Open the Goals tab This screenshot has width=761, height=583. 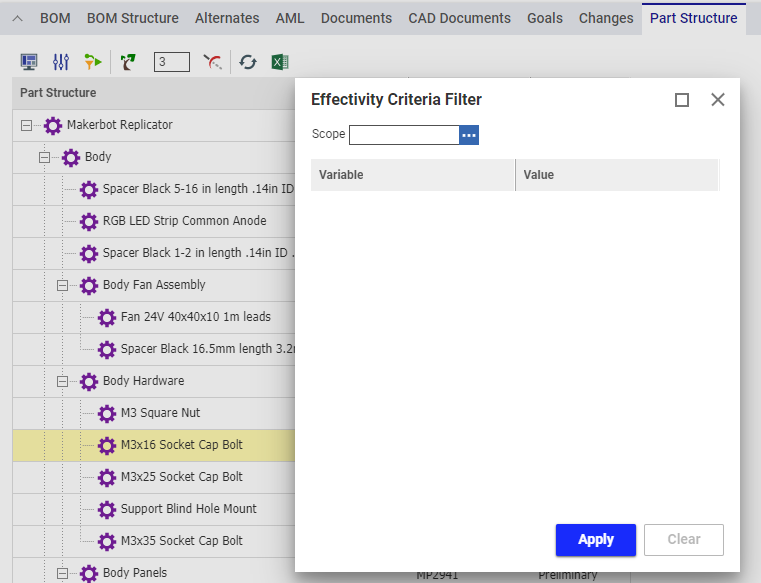click(545, 18)
